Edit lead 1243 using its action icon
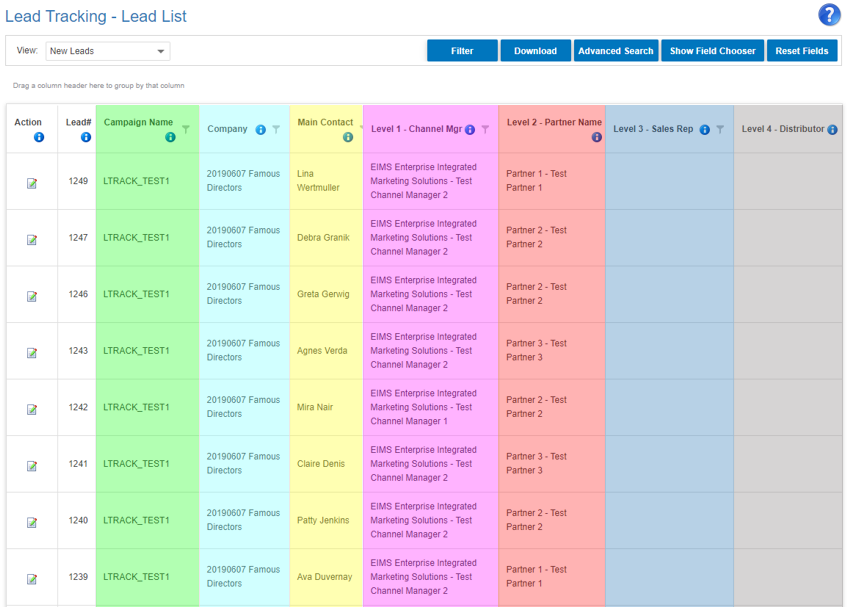 [x=32, y=353]
